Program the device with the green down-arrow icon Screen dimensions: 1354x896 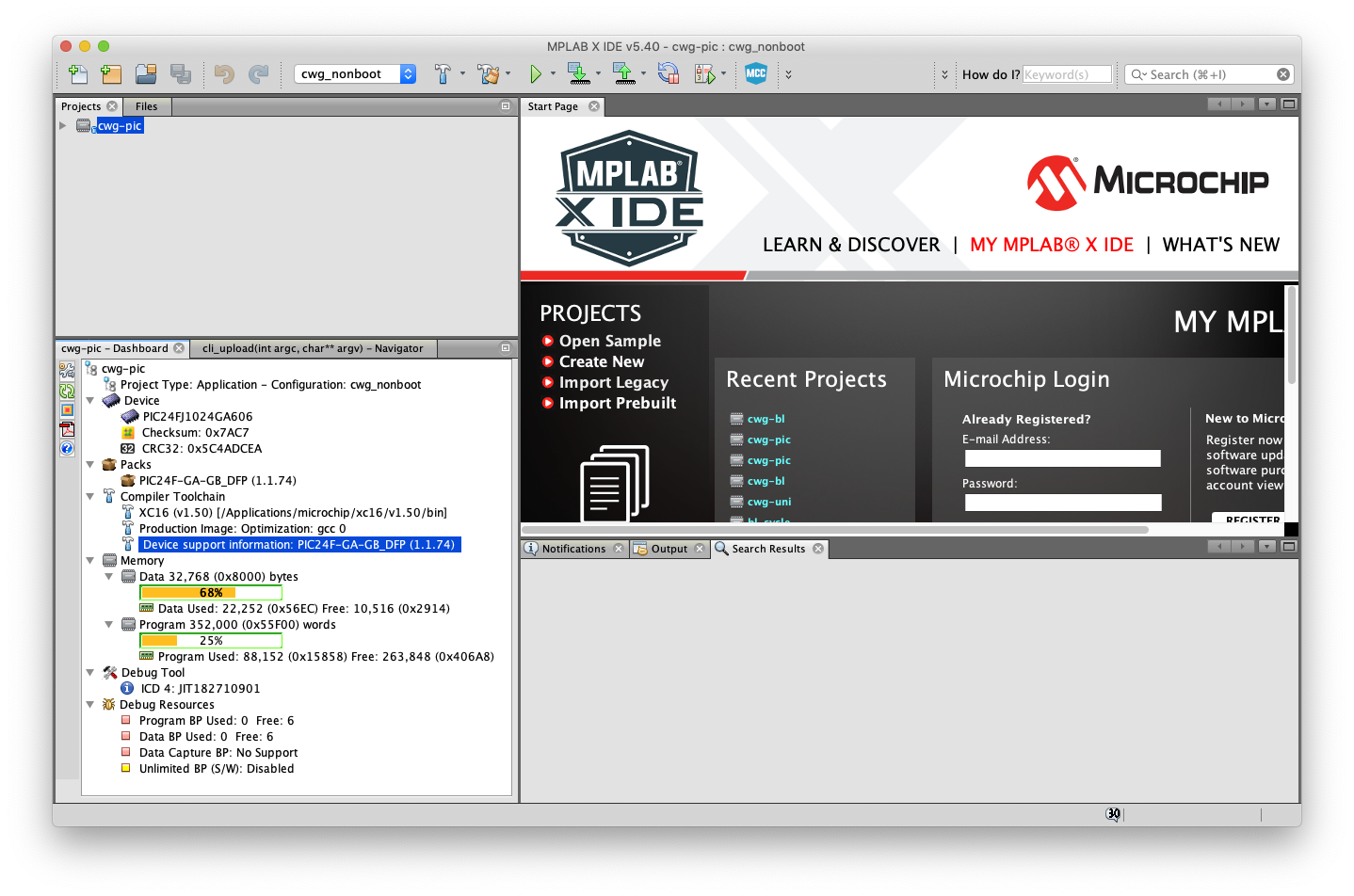click(578, 74)
